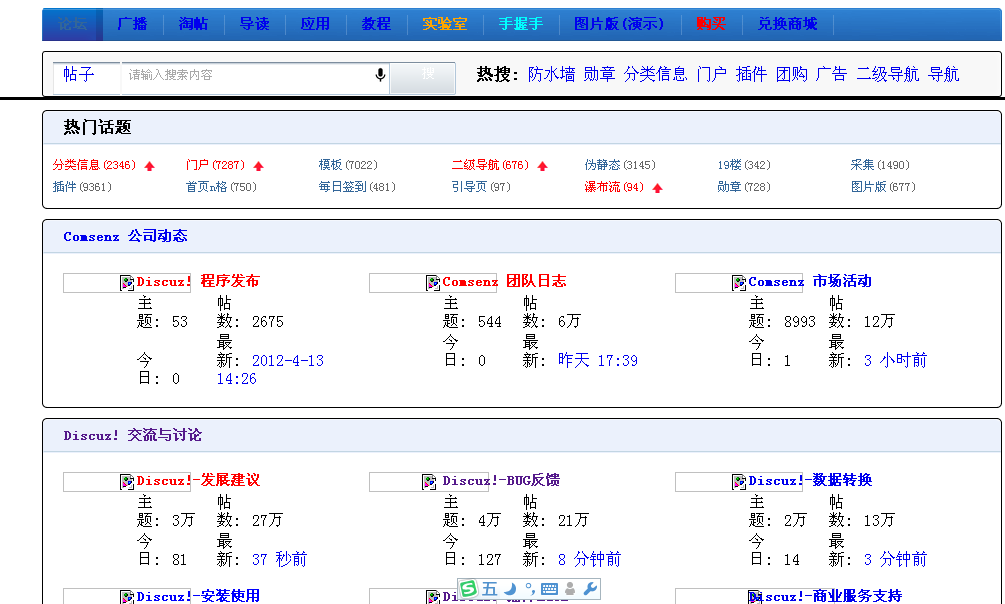
Task: Open latest post dated 2012-4-13 14:26
Action: coord(270,370)
